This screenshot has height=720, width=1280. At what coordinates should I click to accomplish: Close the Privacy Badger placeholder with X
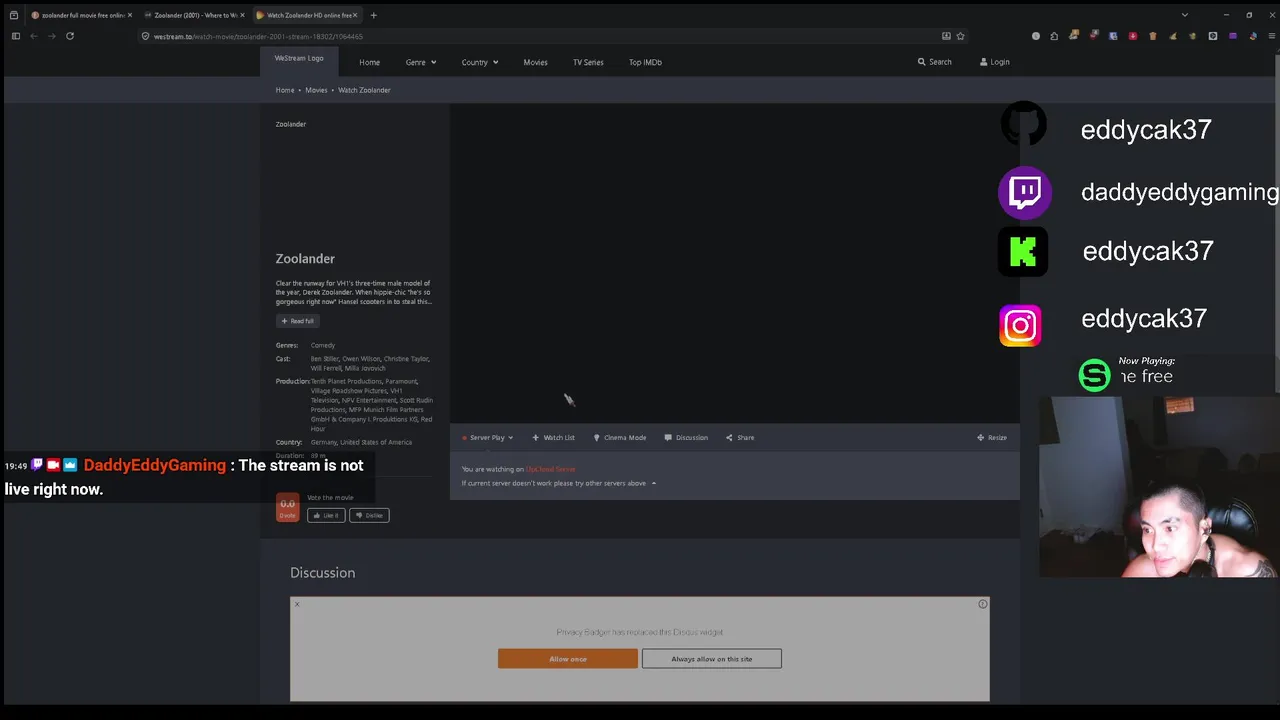pos(297,604)
